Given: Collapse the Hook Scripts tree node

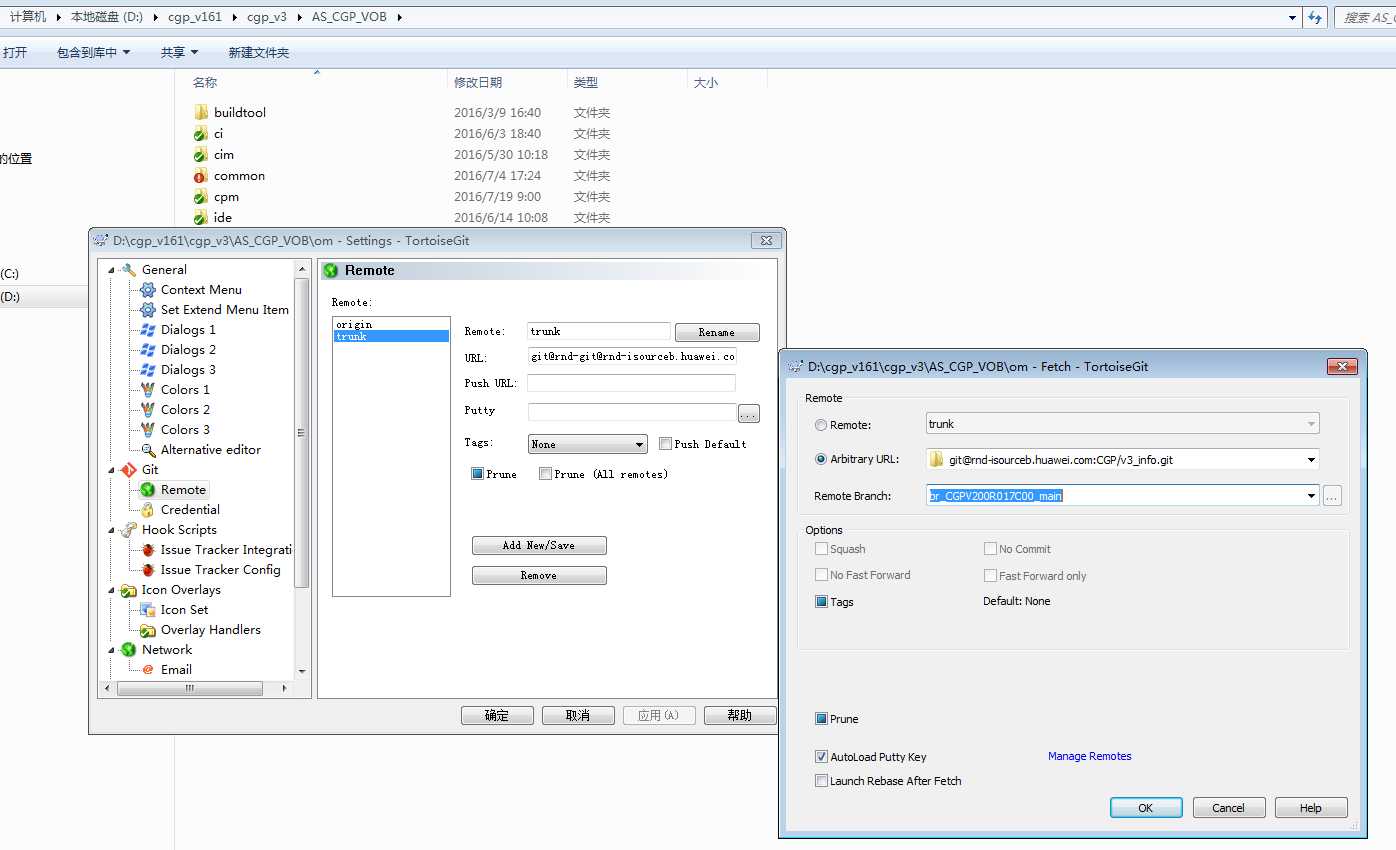Looking at the screenshot, I should pyautogui.click(x=113, y=530).
